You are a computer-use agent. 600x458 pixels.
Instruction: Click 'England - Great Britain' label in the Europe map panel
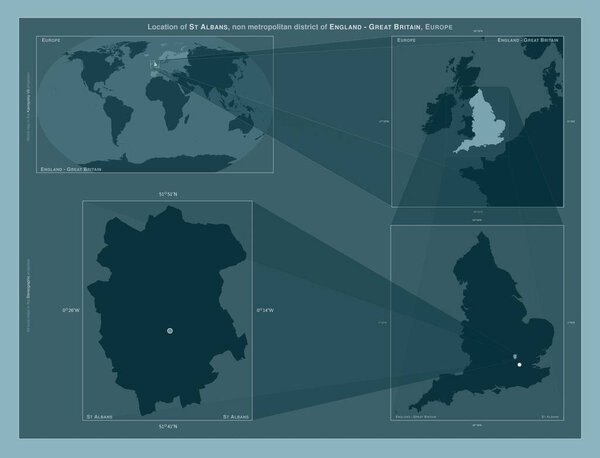pos(528,40)
